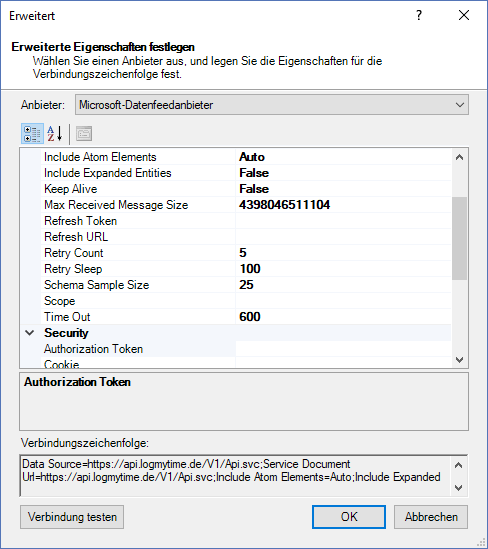Confirm with the OK button

(x=349, y=517)
